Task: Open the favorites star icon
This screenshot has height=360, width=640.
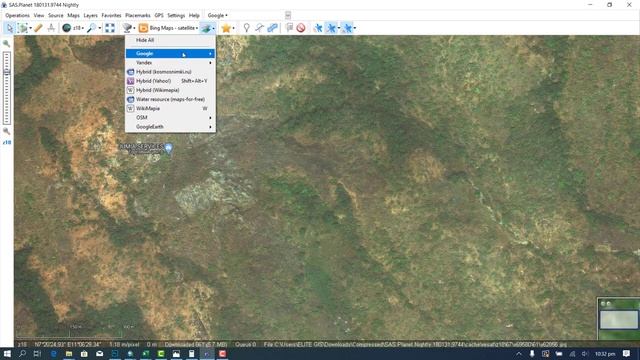Action: coord(226,28)
